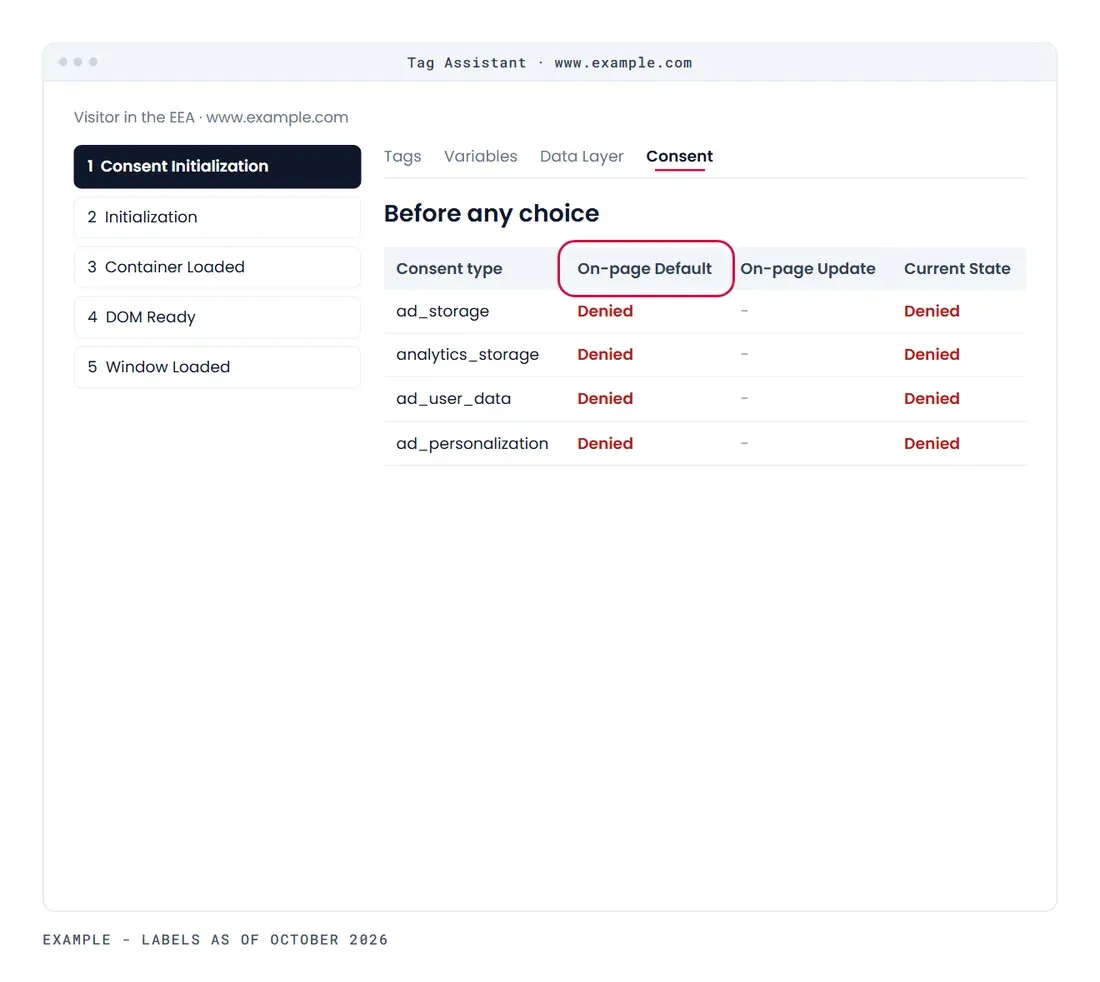Select the ad_storage row label
Image resolution: width=1100 pixels, height=982 pixels.
[x=443, y=311]
